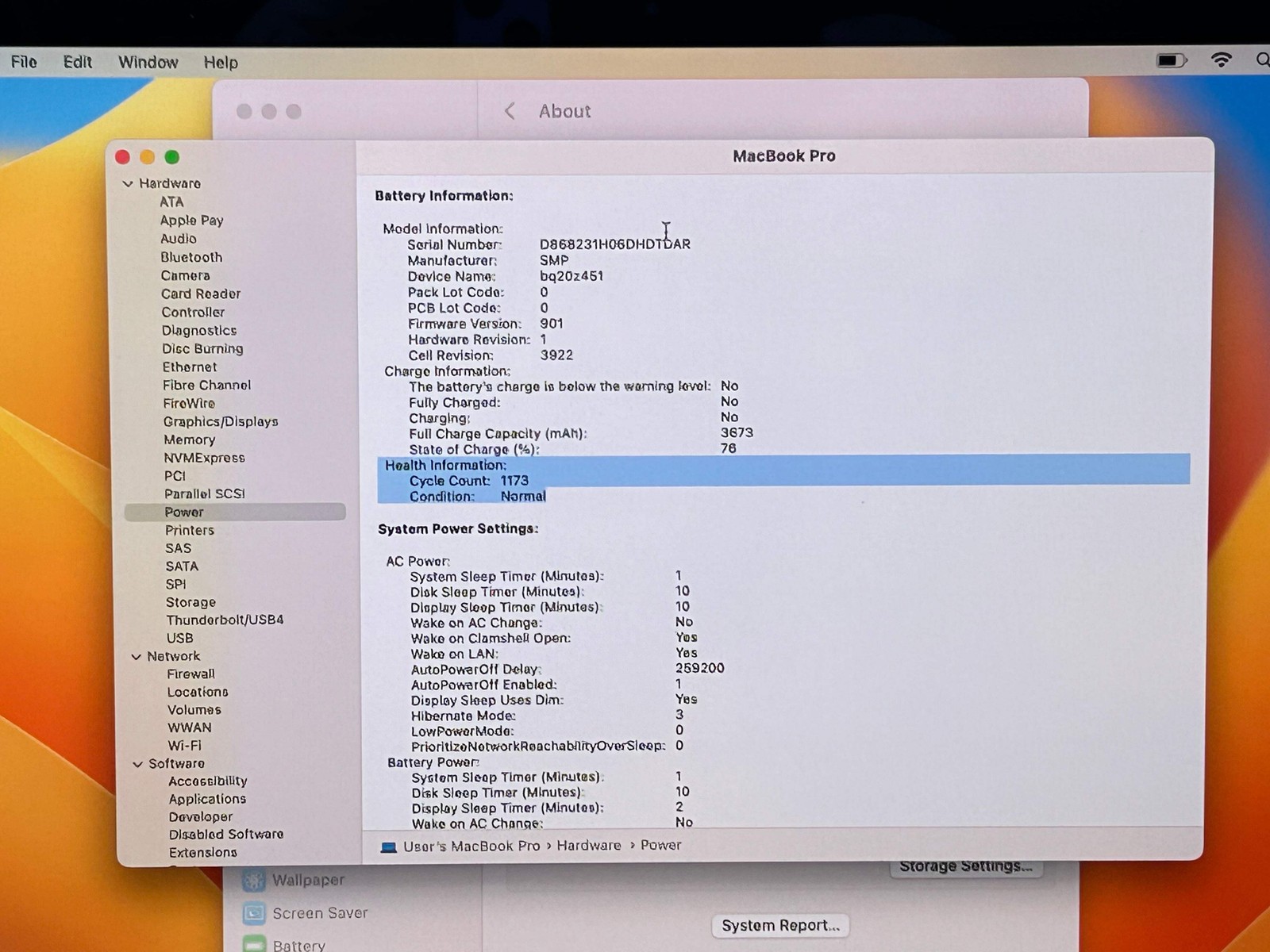1270x952 pixels.
Task: Select the highlighted Power item
Action: point(235,512)
